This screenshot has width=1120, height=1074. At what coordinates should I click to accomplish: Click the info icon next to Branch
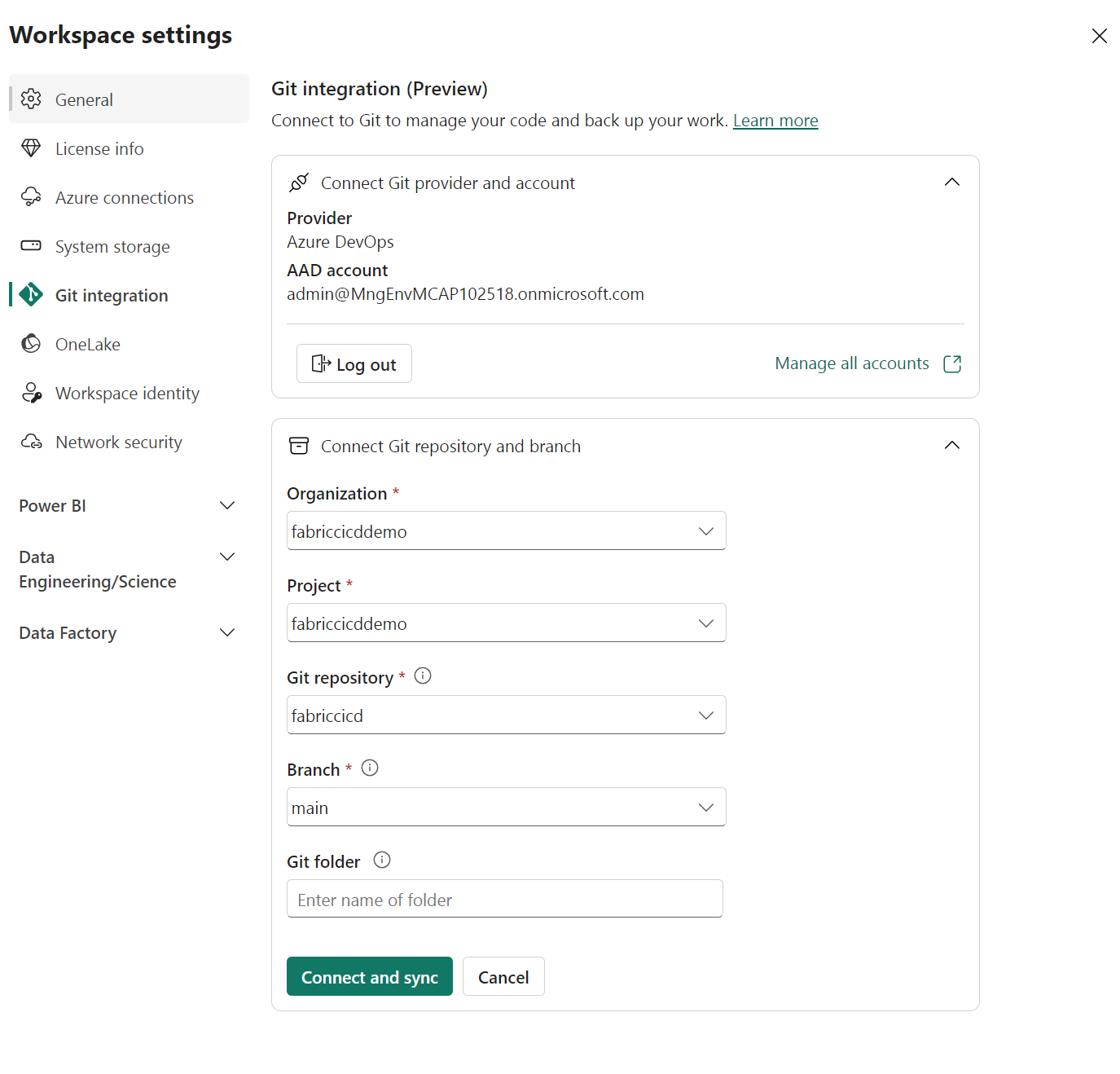click(x=370, y=768)
